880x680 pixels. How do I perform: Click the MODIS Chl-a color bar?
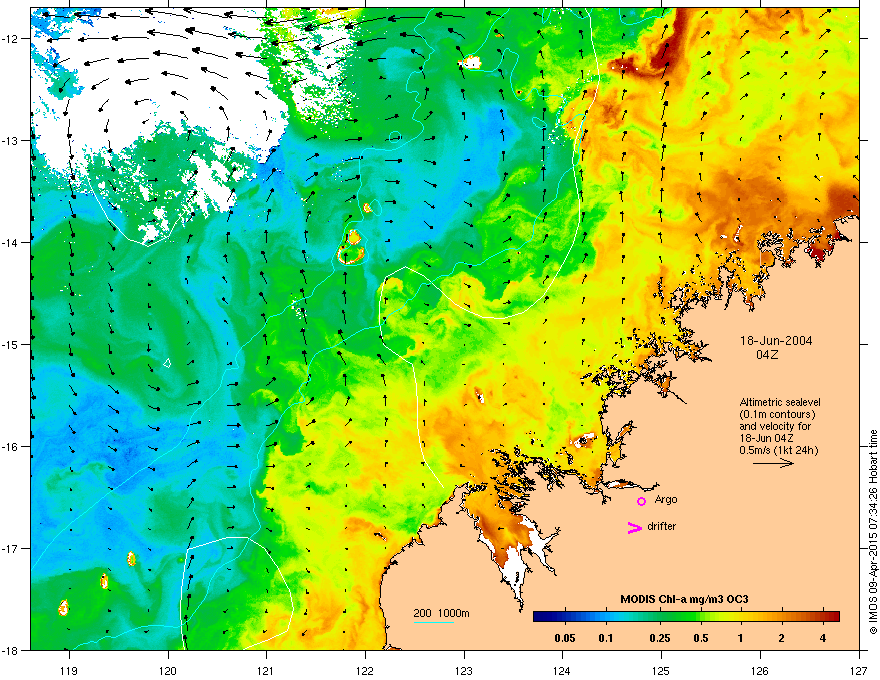686,616
